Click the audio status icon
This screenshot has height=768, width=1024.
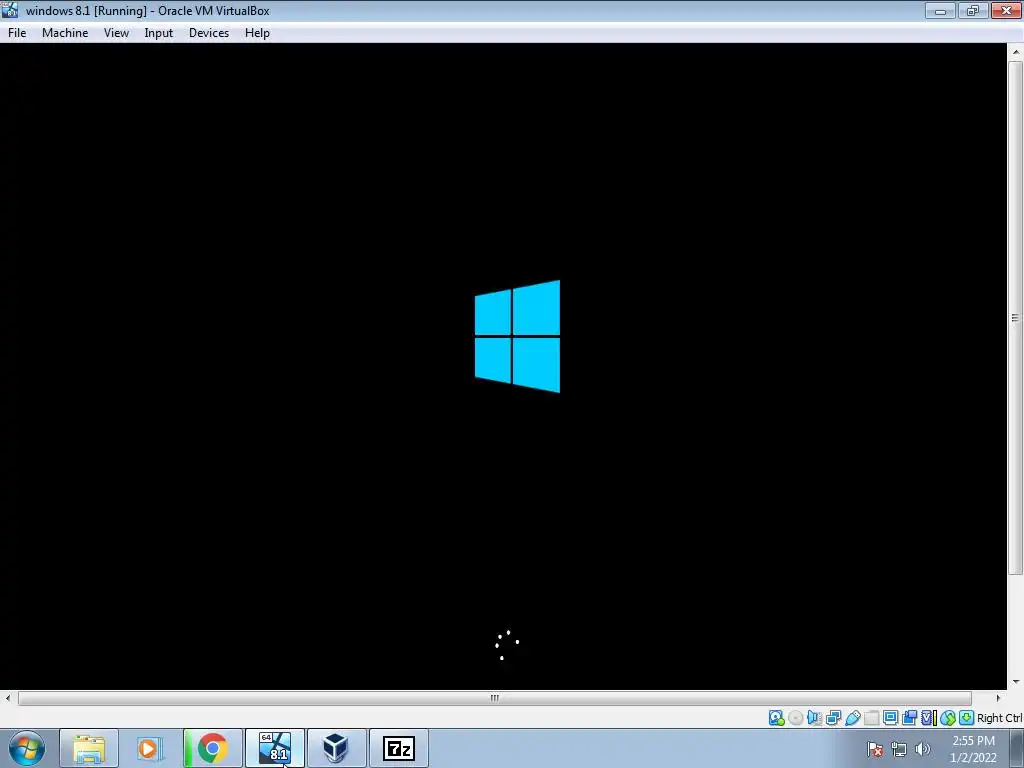click(814, 718)
